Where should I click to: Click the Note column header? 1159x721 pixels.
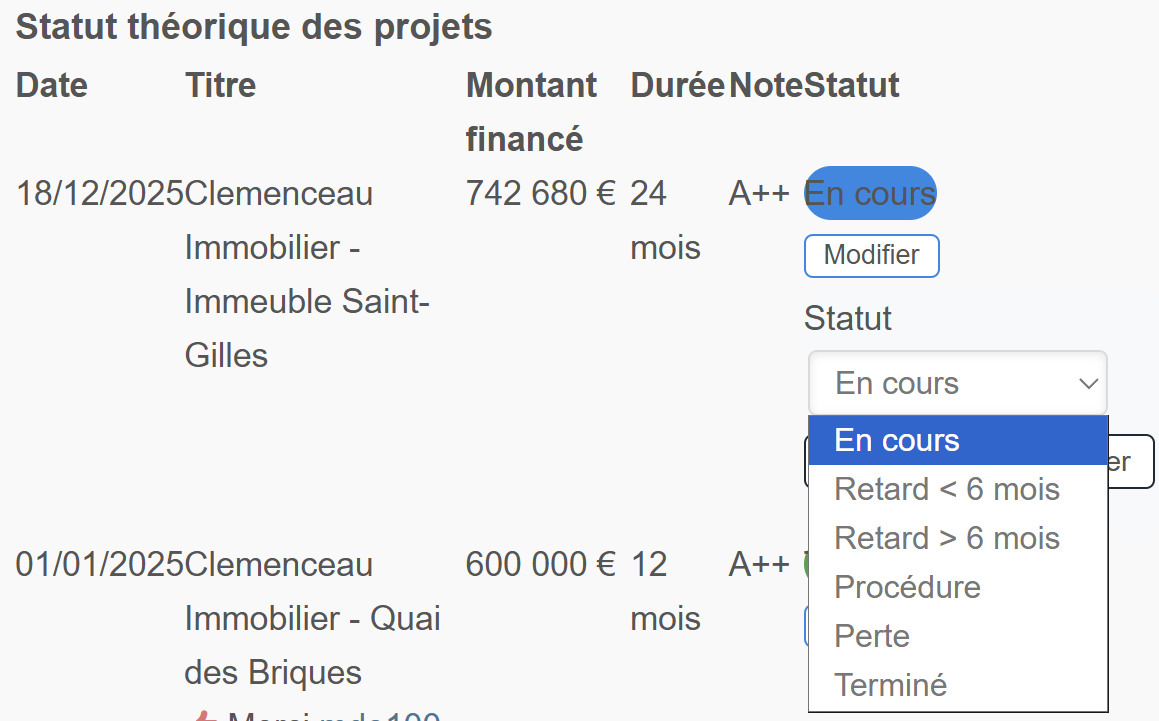point(766,85)
